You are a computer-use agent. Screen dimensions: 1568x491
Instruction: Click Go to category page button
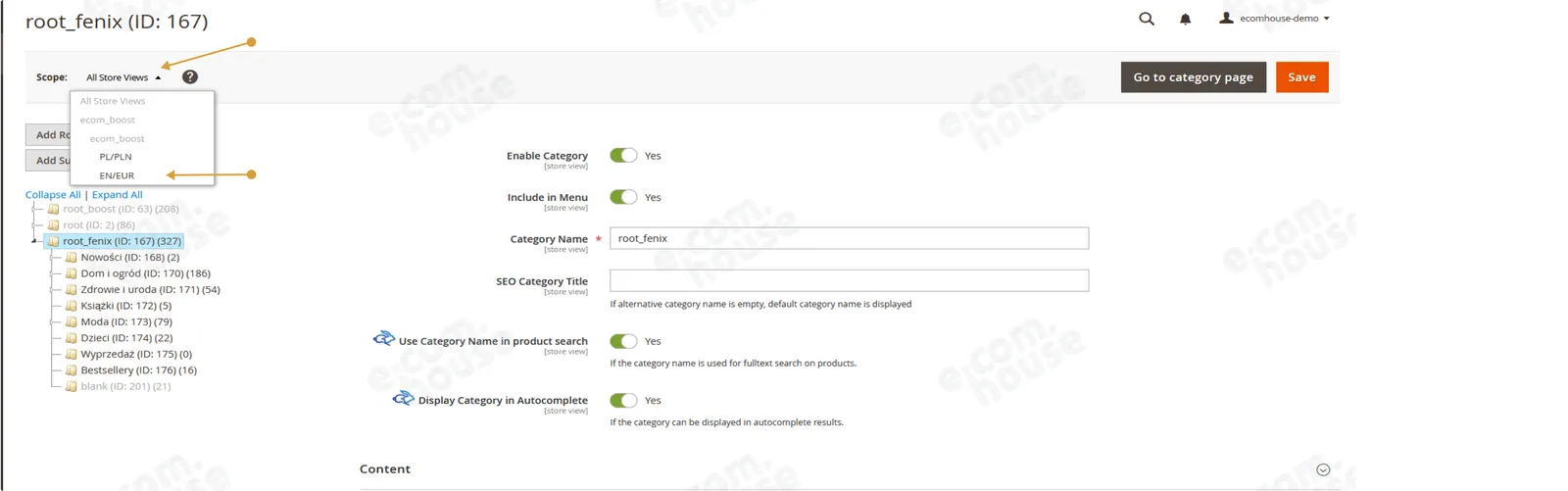pyautogui.click(x=1193, y=77)
